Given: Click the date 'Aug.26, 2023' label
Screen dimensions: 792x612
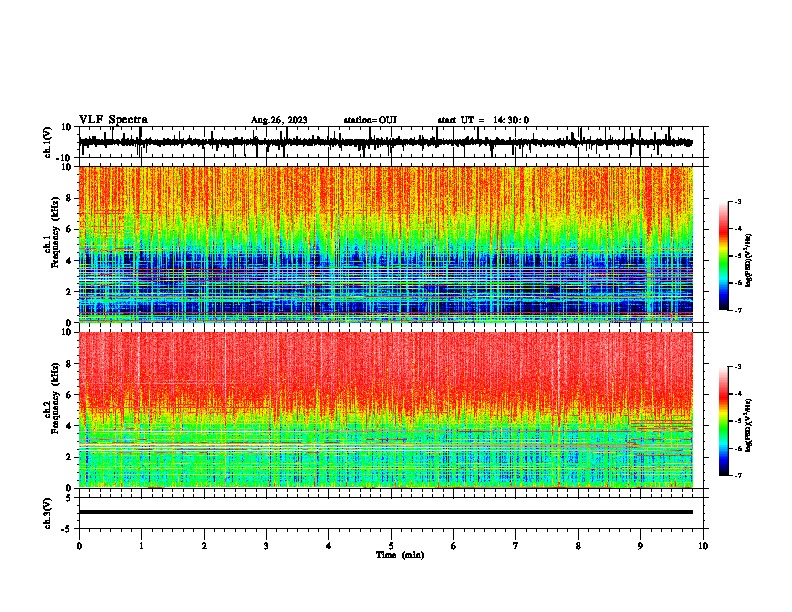Looking at the screenshot, I should [279, 120].
